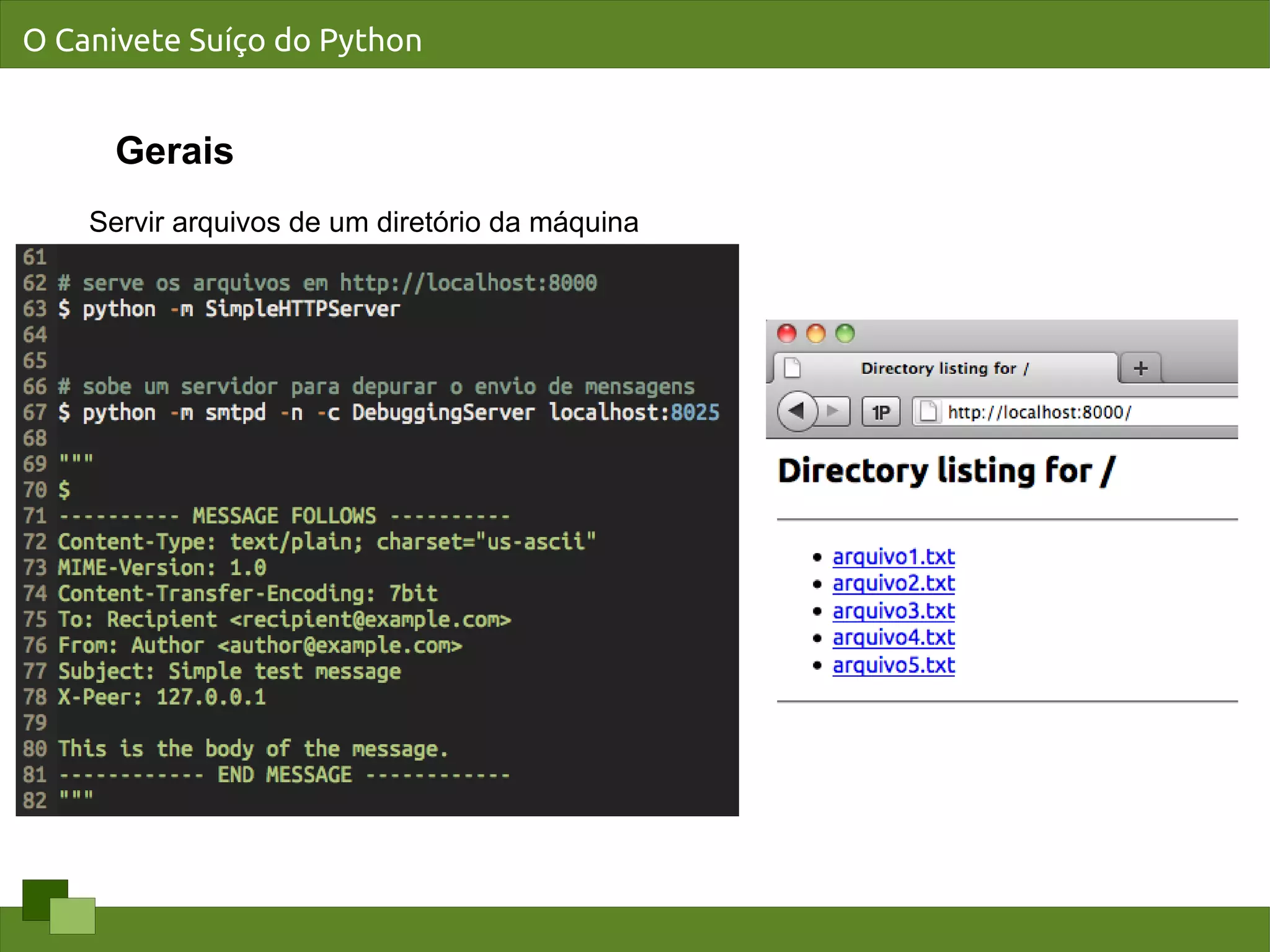Open a new tab with the plus button
The height and width of the screenshot is (952, 1270).
tap(1140, 368)
